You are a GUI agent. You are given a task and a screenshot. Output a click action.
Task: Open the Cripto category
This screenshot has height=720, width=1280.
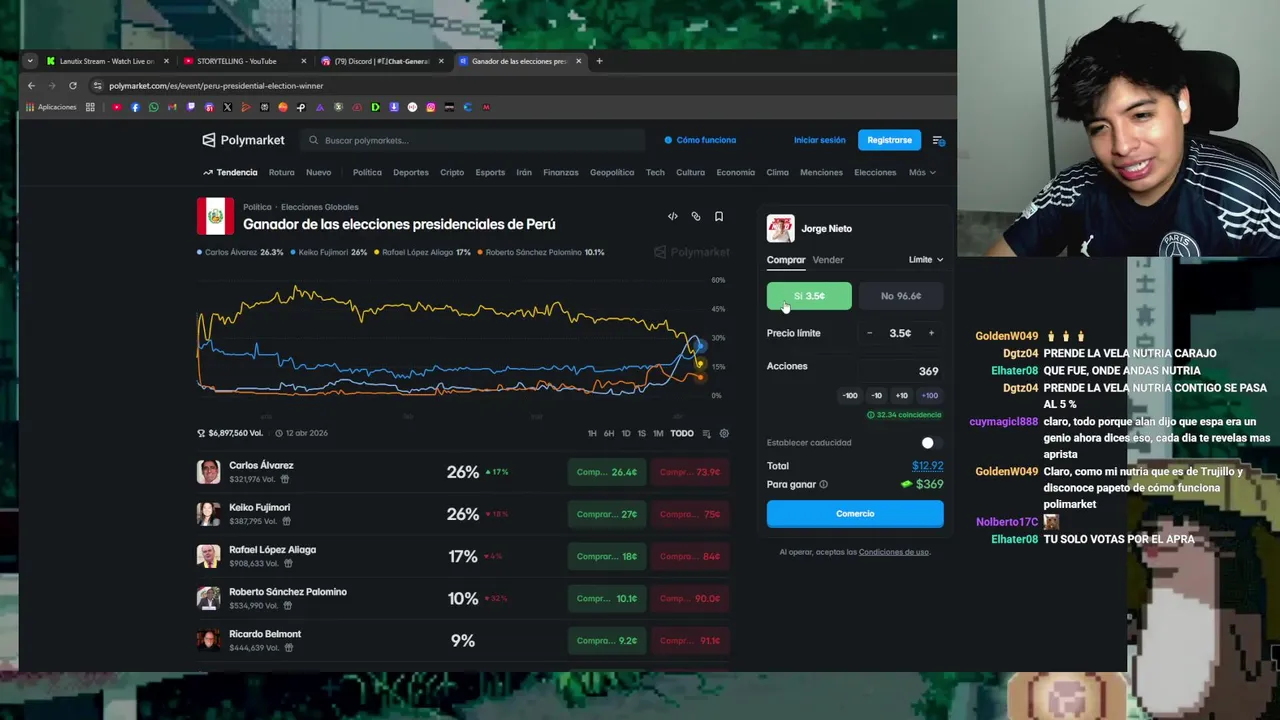[452, 172]
